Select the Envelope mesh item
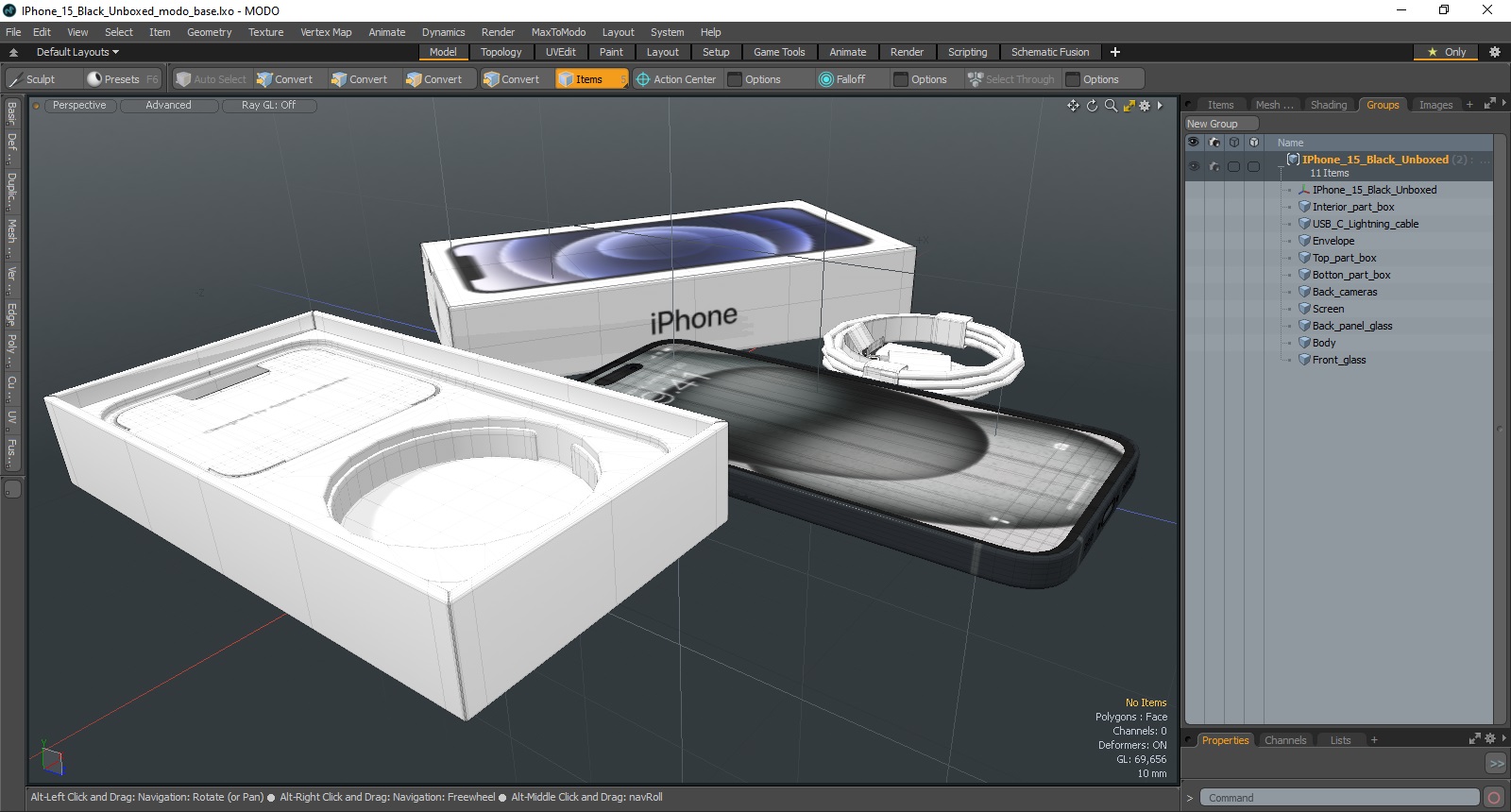 1333,241
